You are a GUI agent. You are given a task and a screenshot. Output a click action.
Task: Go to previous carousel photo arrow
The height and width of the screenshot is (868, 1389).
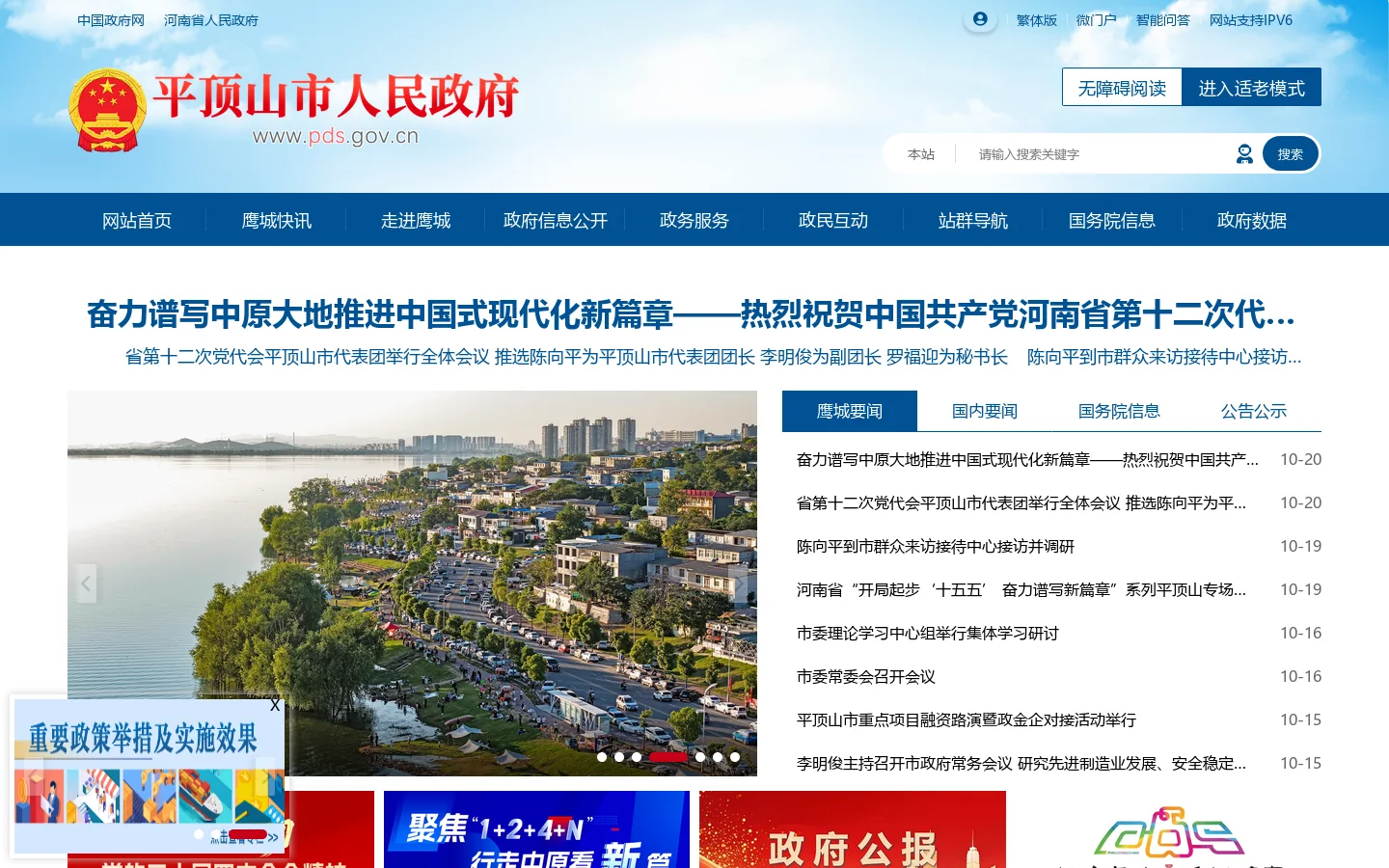pos(86,583)
